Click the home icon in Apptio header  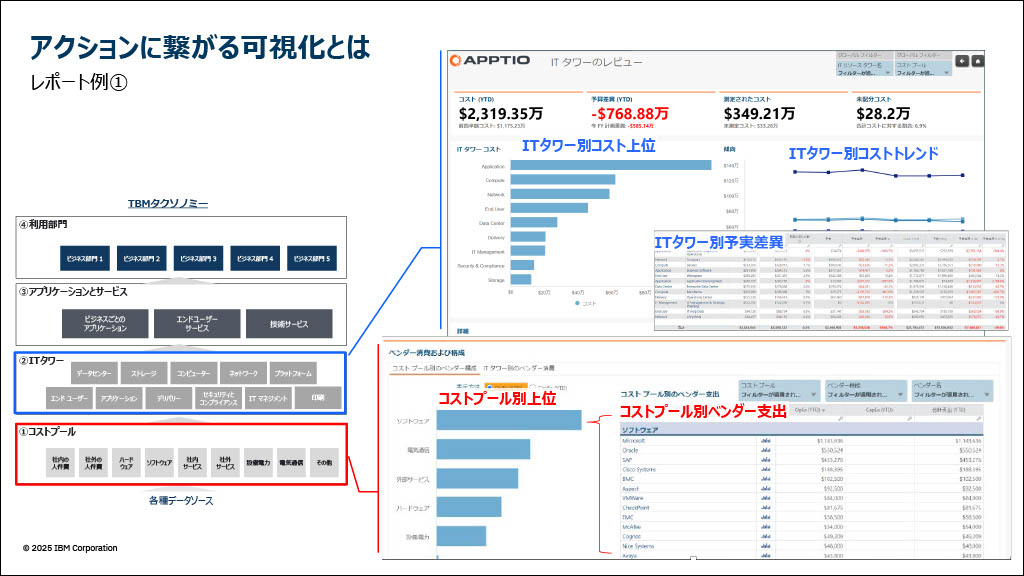(978, 61)
